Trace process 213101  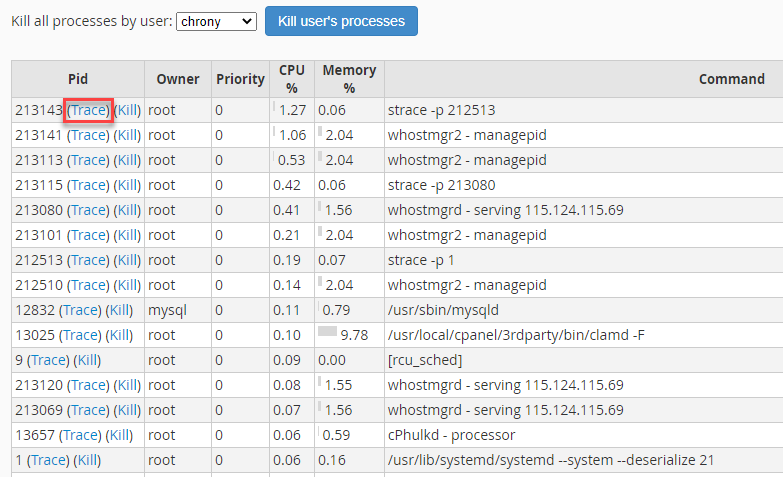tap(88, 235)
